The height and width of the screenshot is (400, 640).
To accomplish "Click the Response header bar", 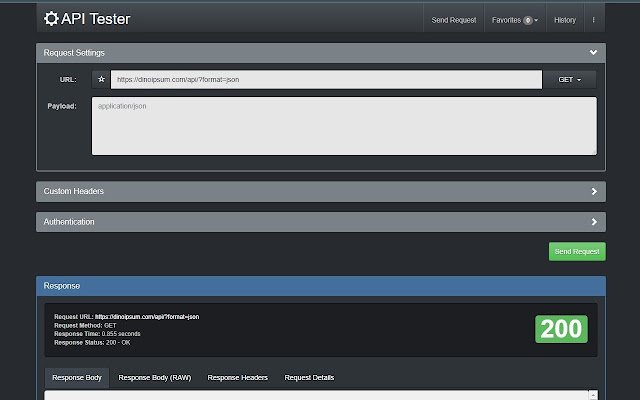I will pyautogui.click(x=321, y=286).
